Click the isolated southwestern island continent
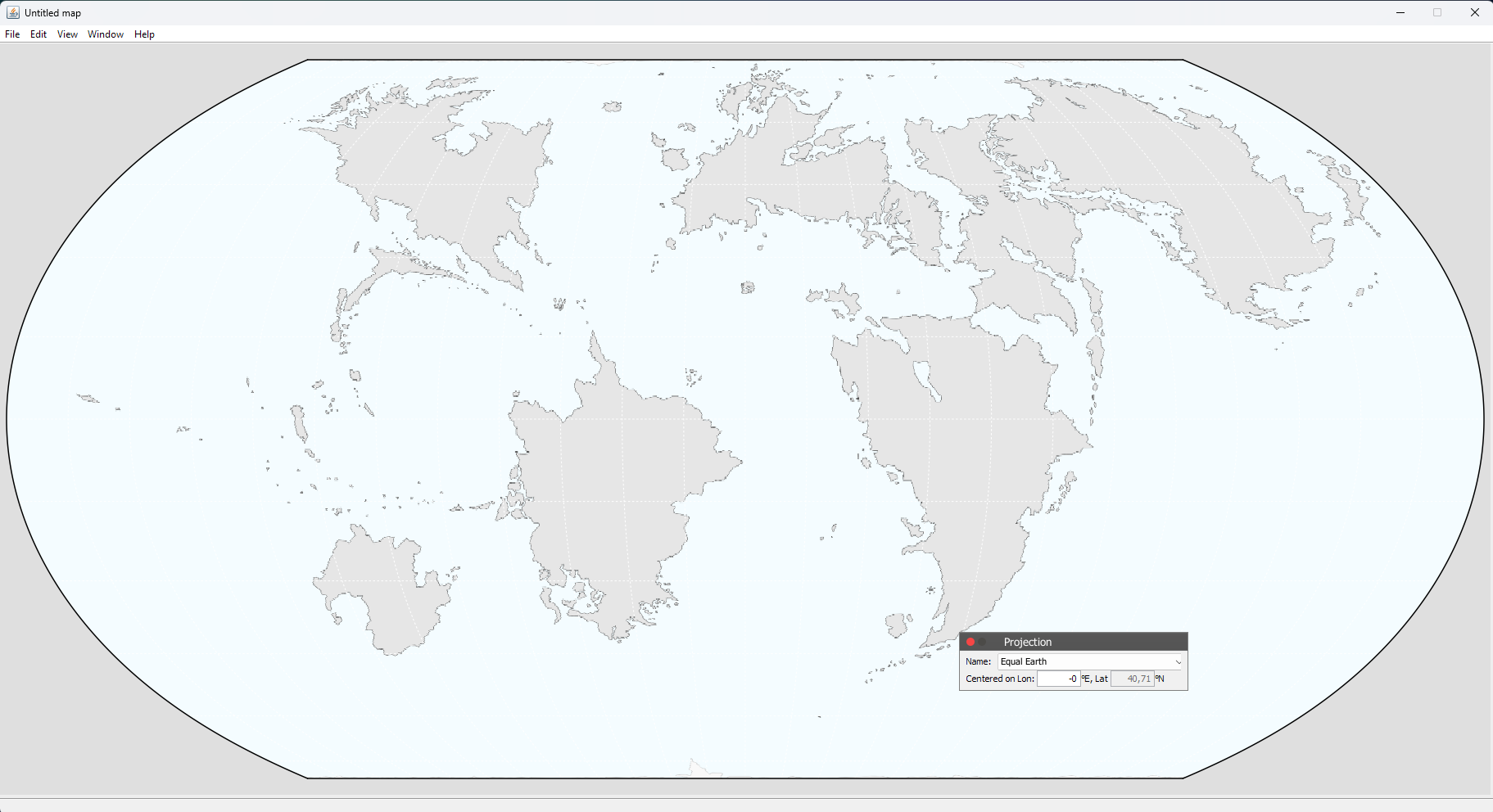This screenshot has height=812, width=1493. [x=385, y=589]
